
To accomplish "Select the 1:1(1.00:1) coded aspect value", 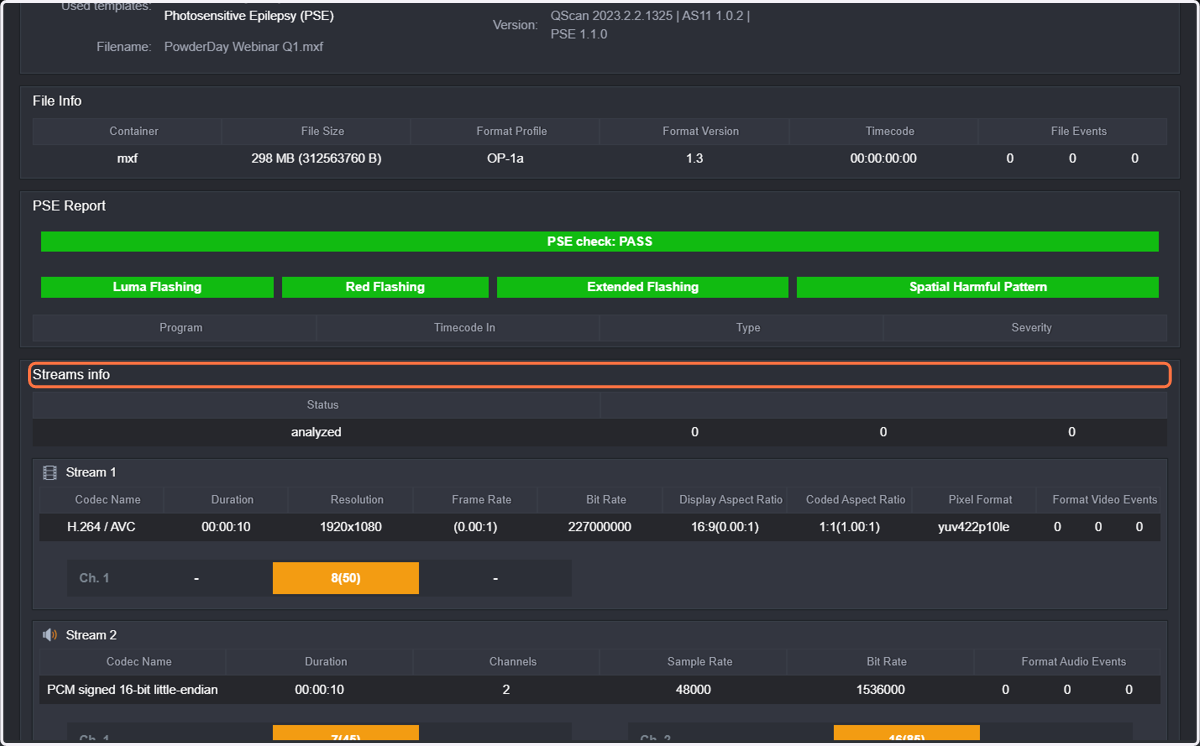I will [x=849, y=527].
